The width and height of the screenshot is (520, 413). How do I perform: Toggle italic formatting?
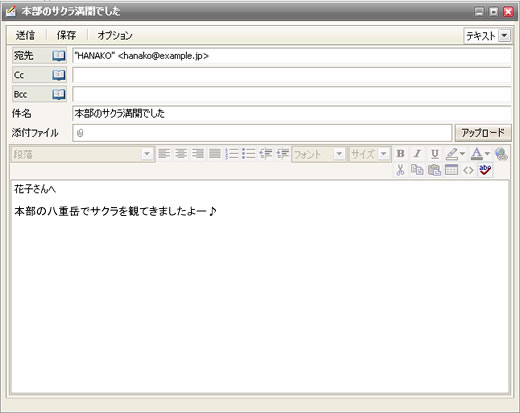click(x=417, y=154)
